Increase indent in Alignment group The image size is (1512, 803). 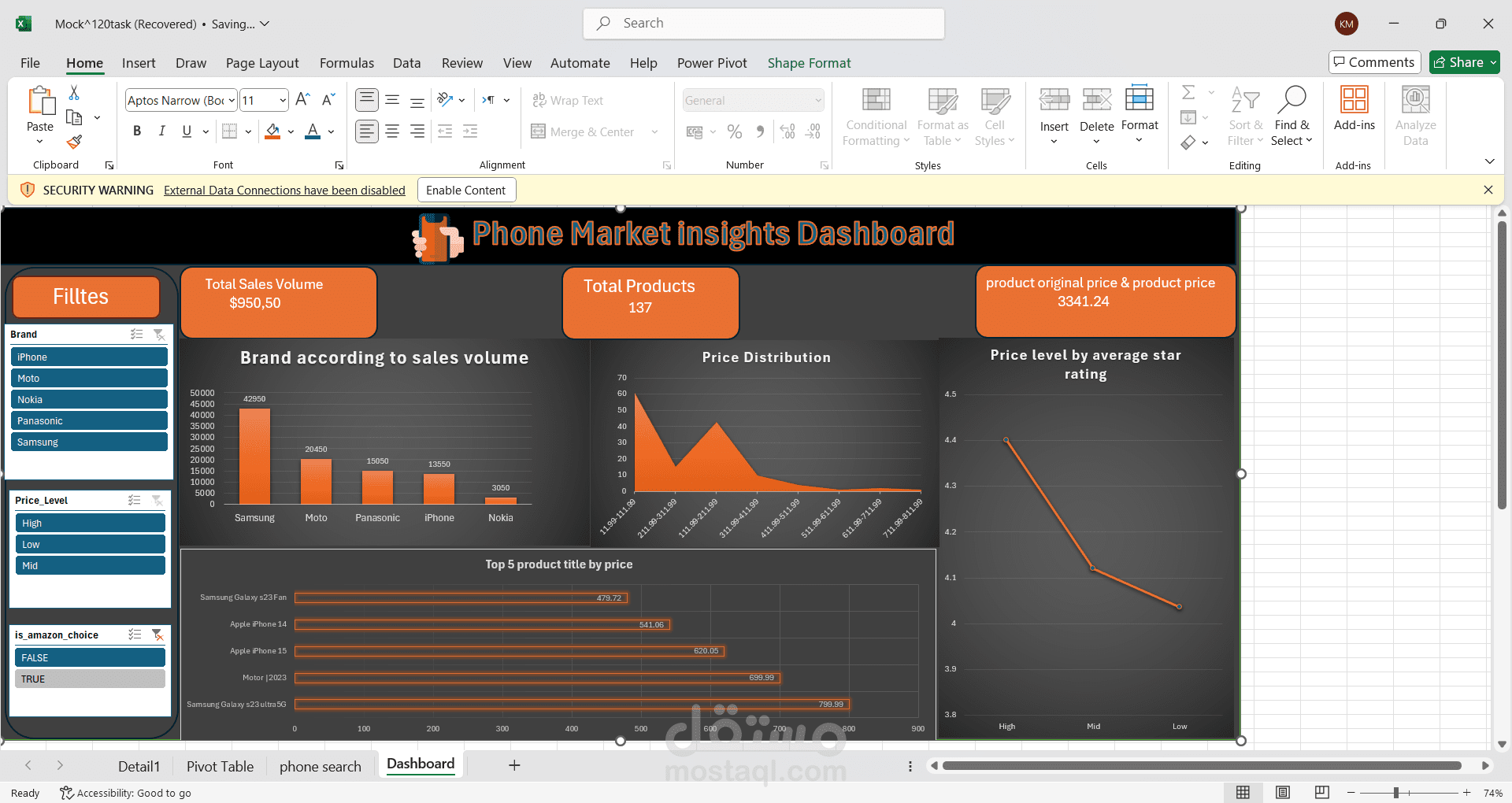click(470, 131)
